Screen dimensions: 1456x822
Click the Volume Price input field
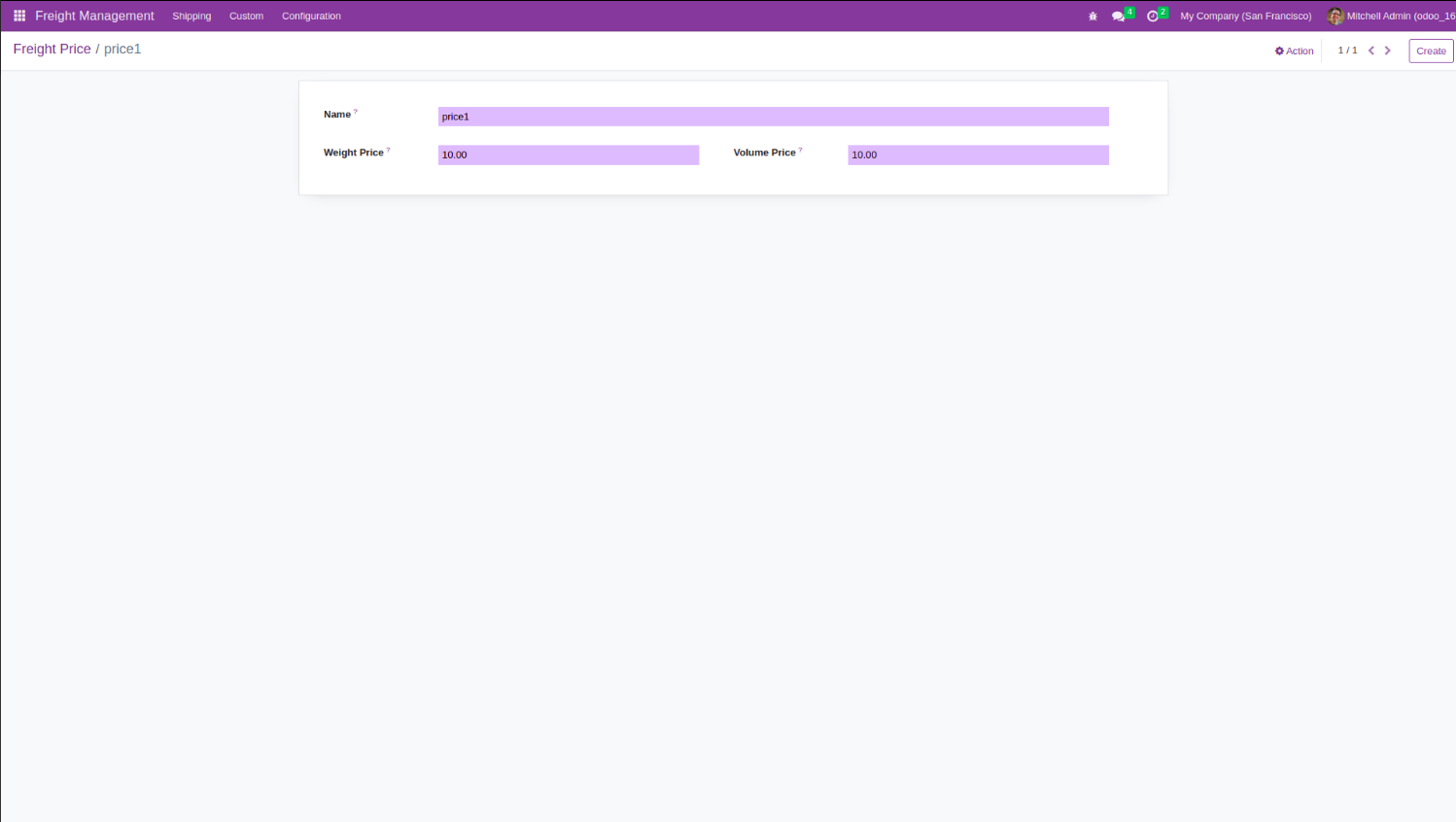978,154
